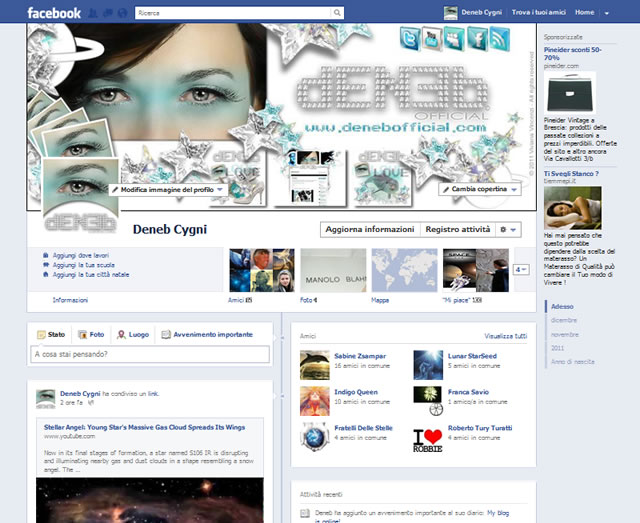Click the RSS feed icon on cover
The height and width of the screenshot is (523, 640).
click(x=500, y=39)
